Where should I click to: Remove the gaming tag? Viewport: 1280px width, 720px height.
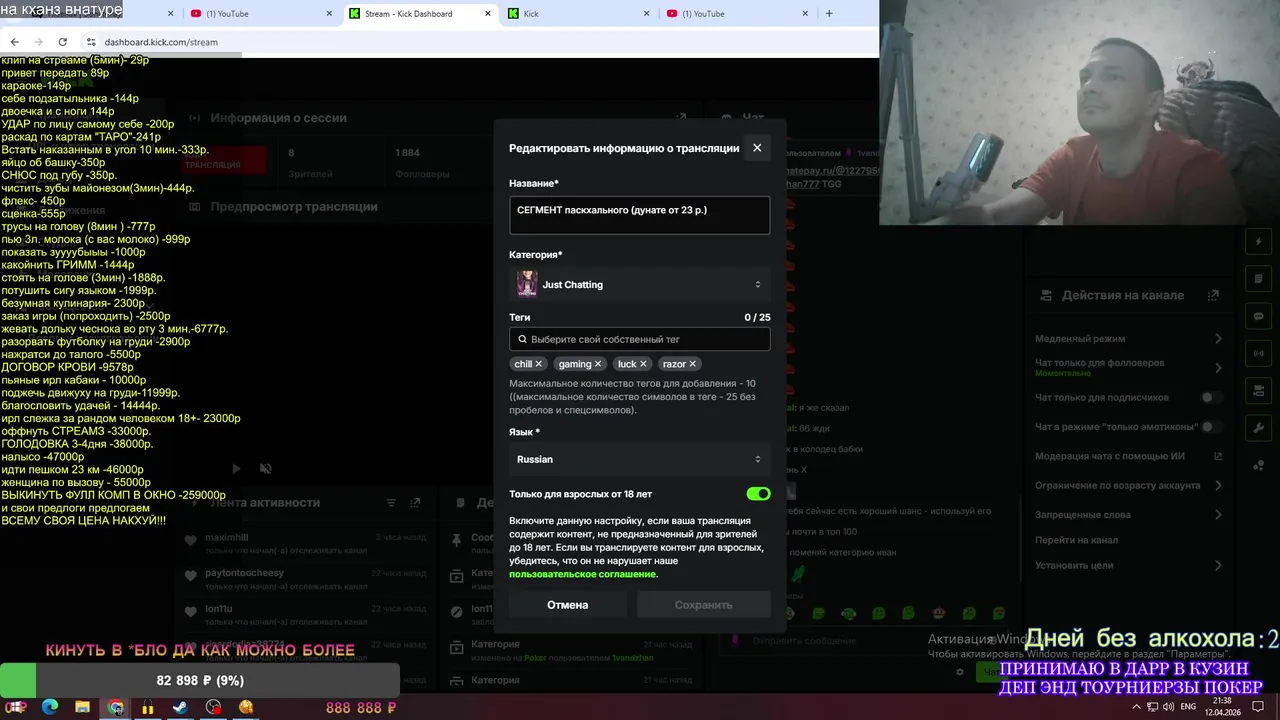(x=598, y=364)
